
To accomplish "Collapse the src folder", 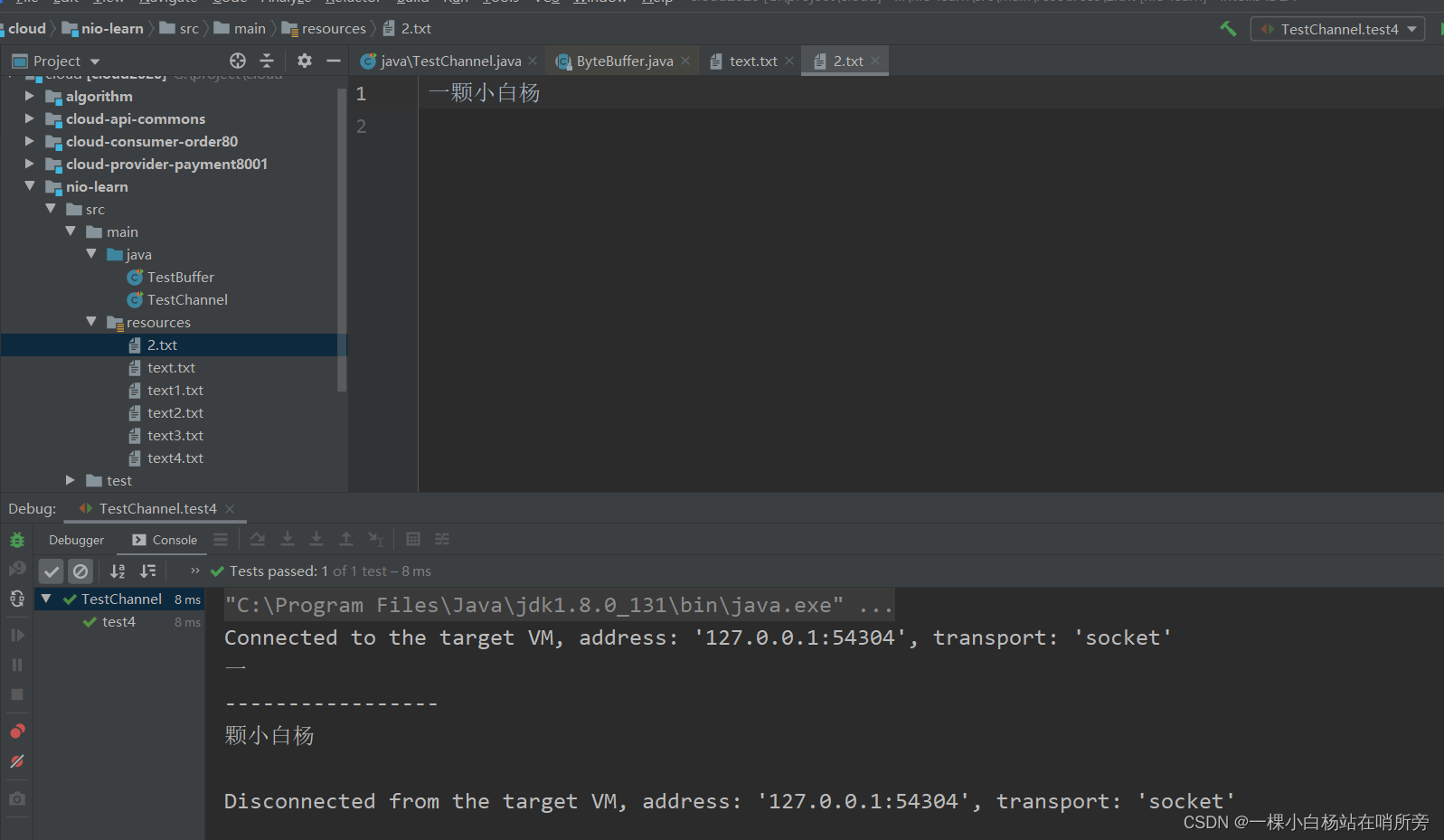I will 51,209.
